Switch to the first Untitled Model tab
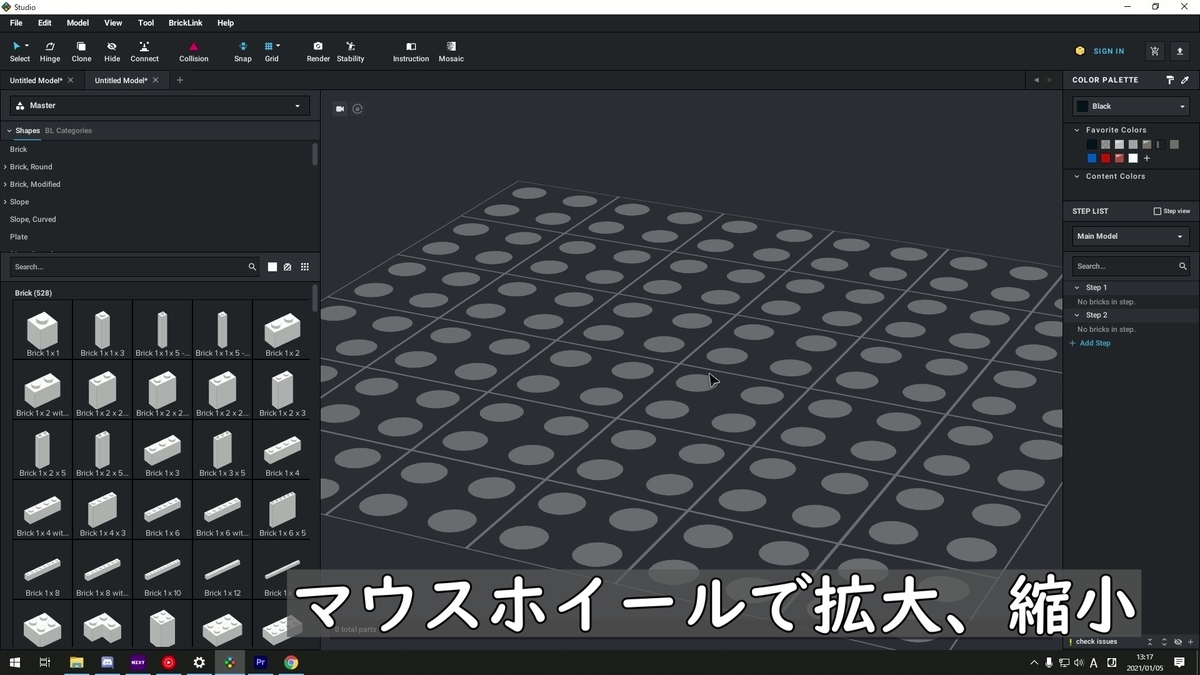Image resolution: width=1200 pixels, height=675 pixels. tap(36, 80)
